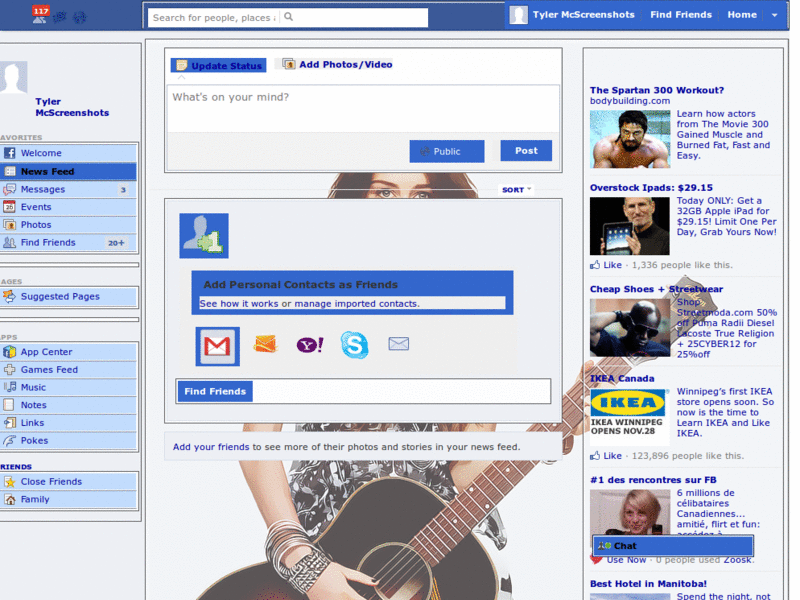Open See how it works link

pos(239,304)
